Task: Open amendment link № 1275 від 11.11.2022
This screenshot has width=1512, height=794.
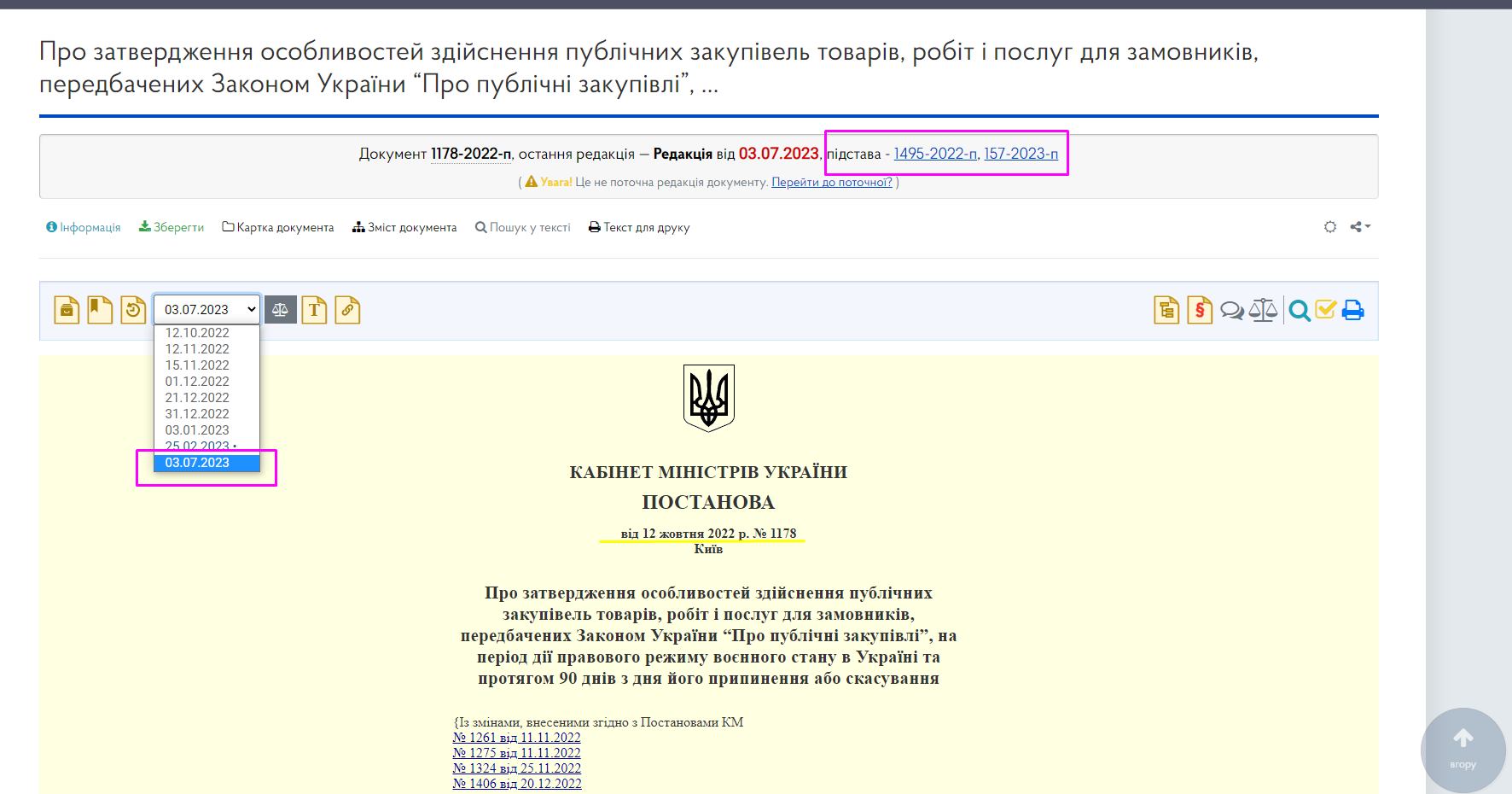Action: point(516,753)
